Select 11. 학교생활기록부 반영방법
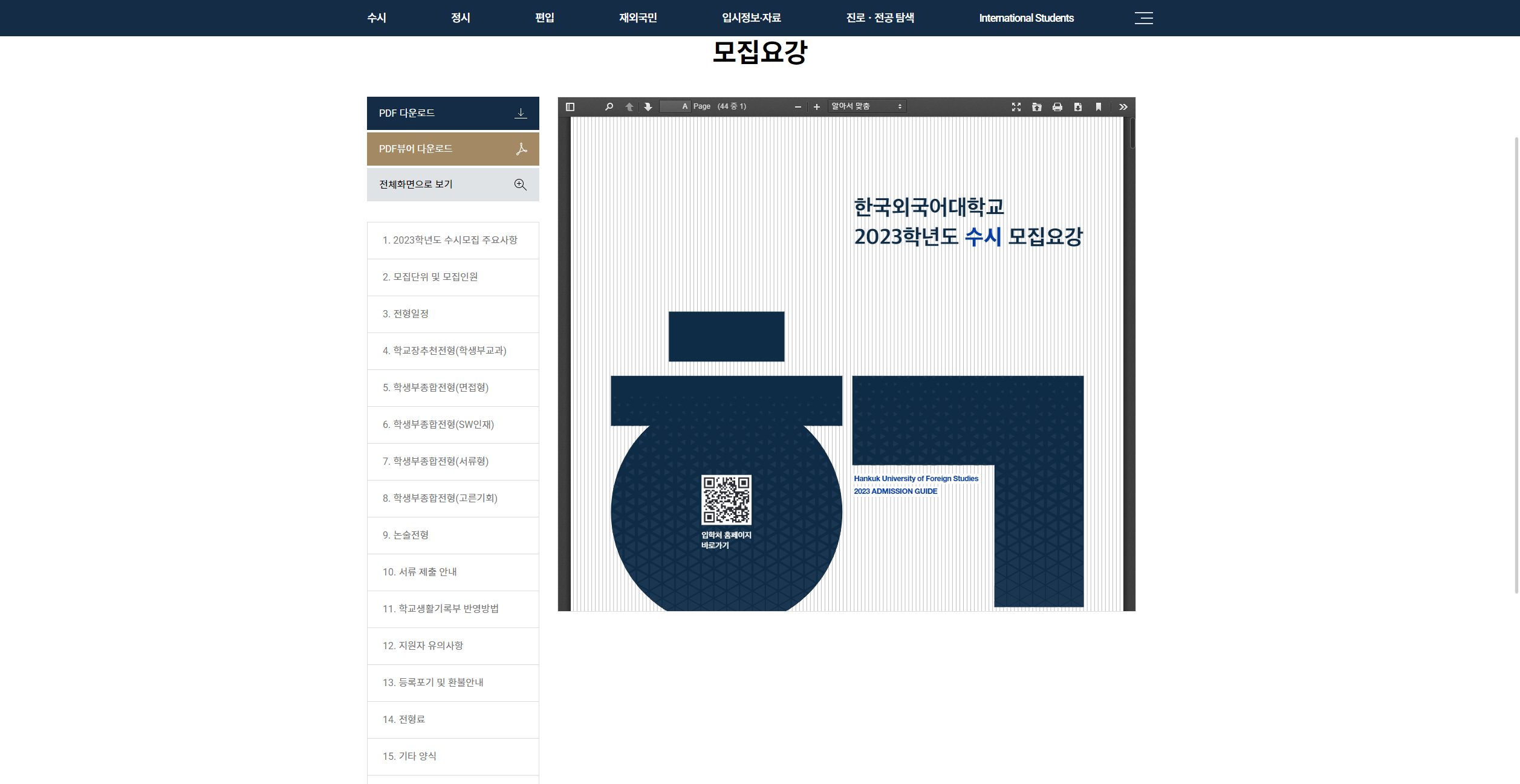Viewport: 1520px width, 784px height. pos(453,609)
